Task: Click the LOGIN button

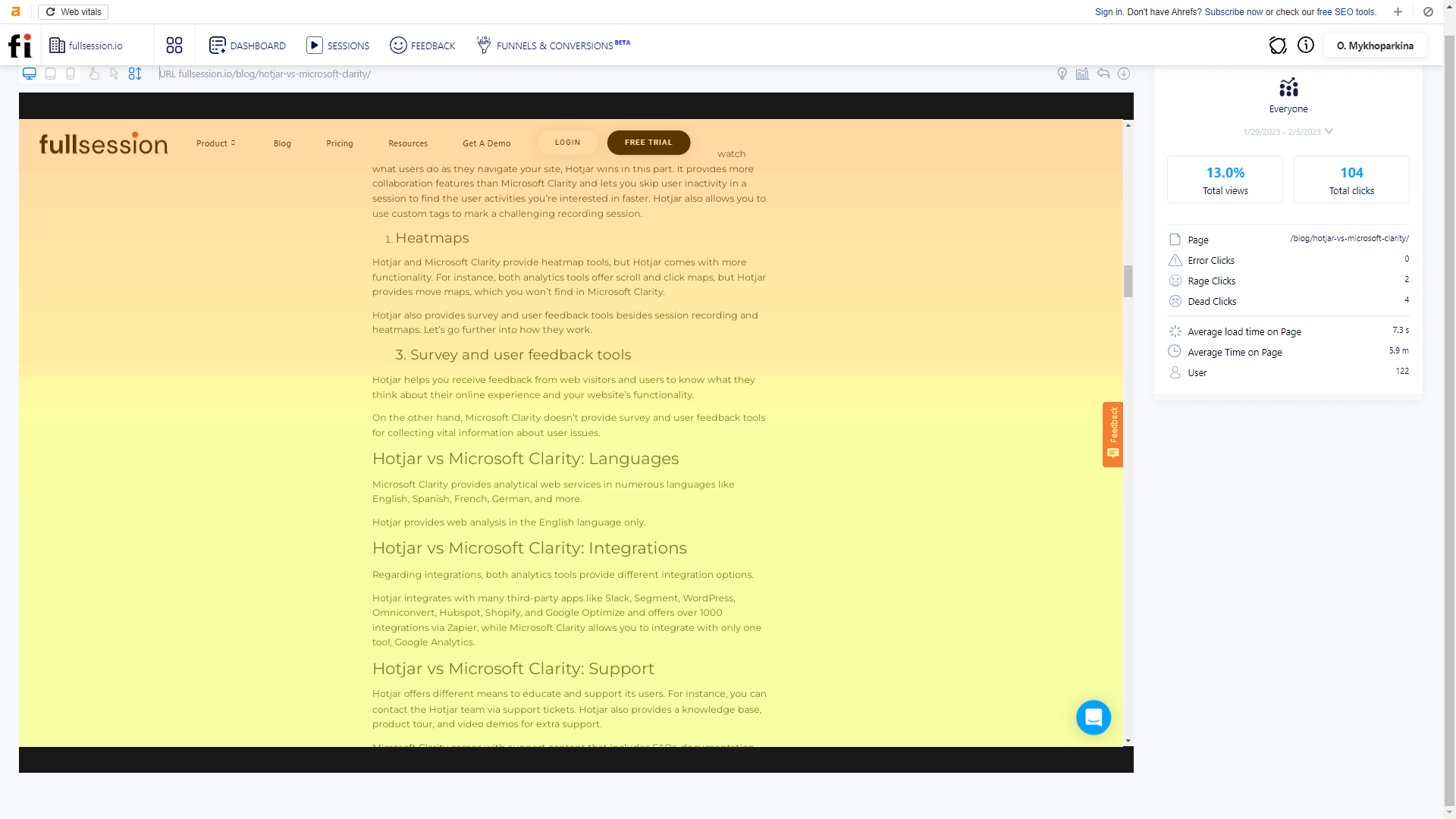Action: pos(567,143)
